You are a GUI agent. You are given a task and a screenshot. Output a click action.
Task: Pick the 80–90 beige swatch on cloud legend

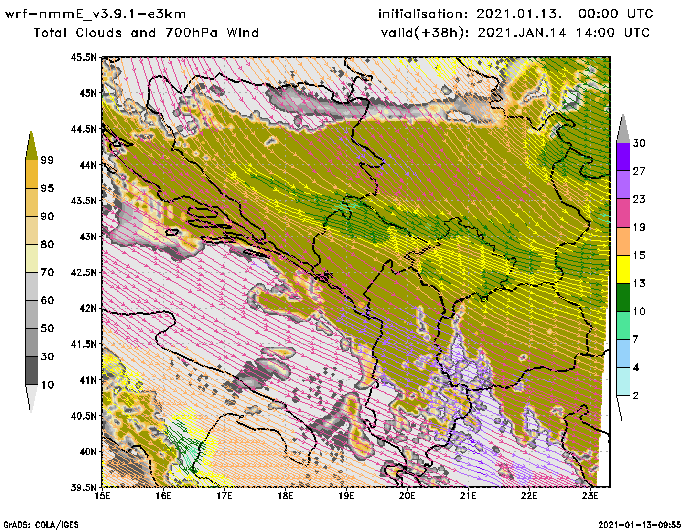click(32, 230)
